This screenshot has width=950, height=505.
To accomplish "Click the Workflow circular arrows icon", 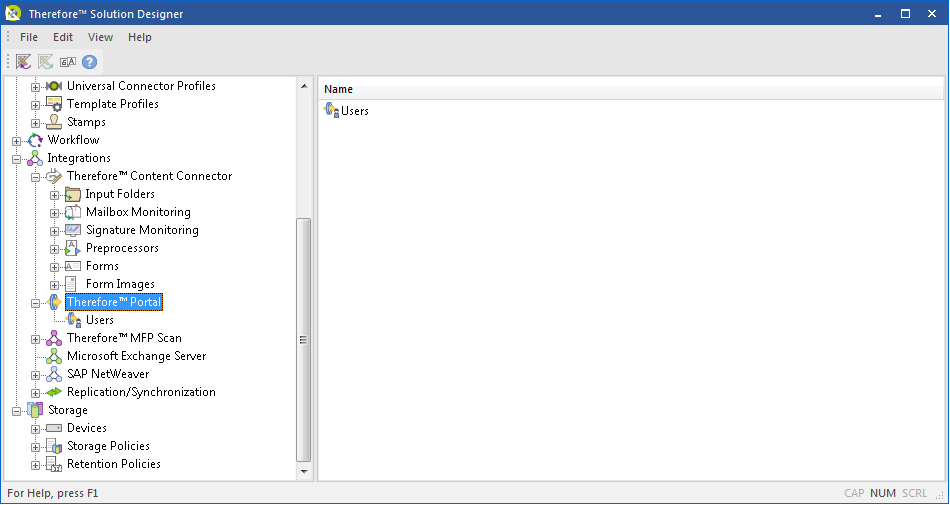I will tap(35, 140).
